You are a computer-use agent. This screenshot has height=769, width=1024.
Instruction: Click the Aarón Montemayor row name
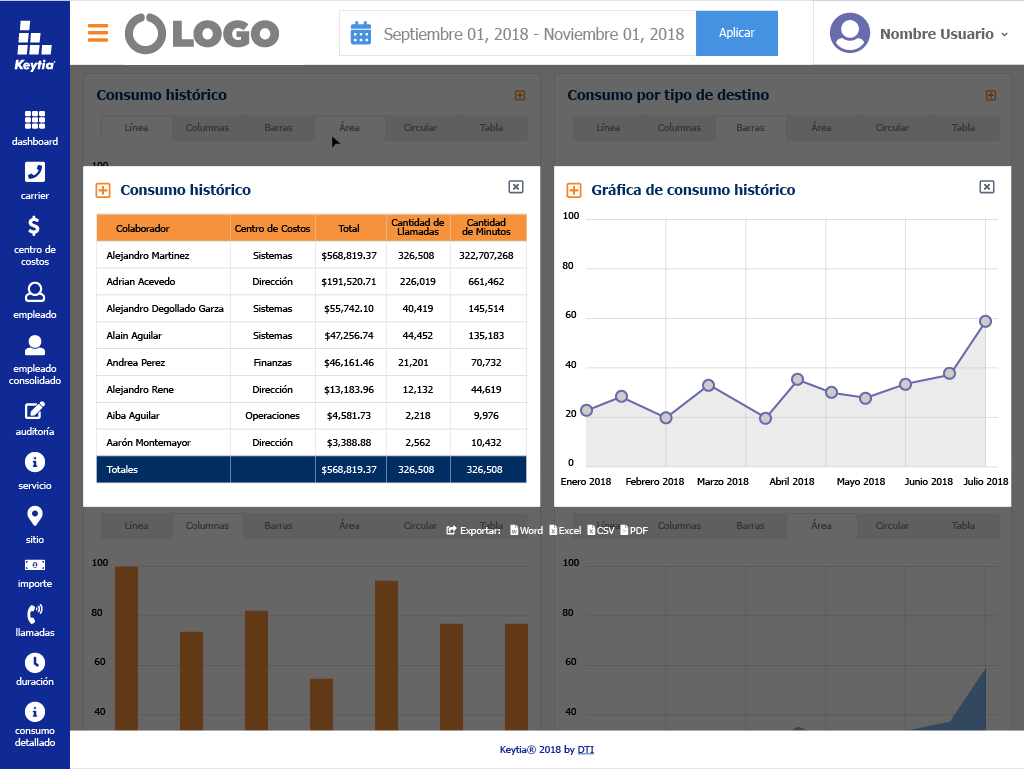pyautogui.click(x=148, y=443)
